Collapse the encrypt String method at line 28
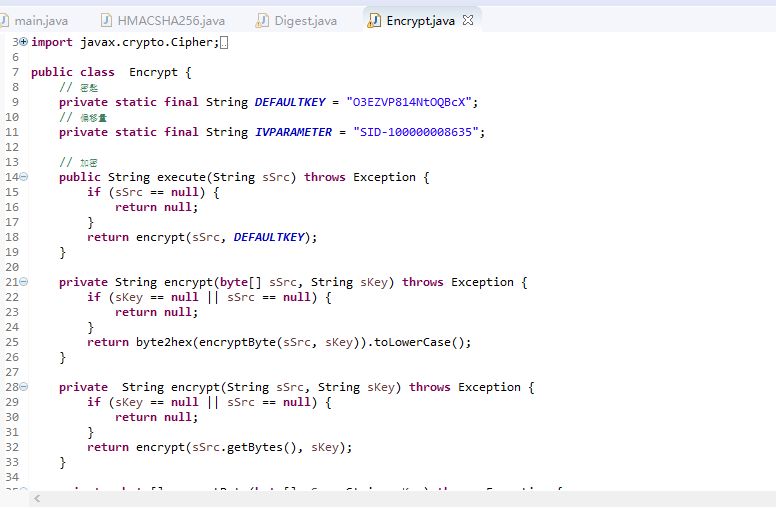Image resolution: width=776 pixels, height=509 pixels. coord(24,387)
